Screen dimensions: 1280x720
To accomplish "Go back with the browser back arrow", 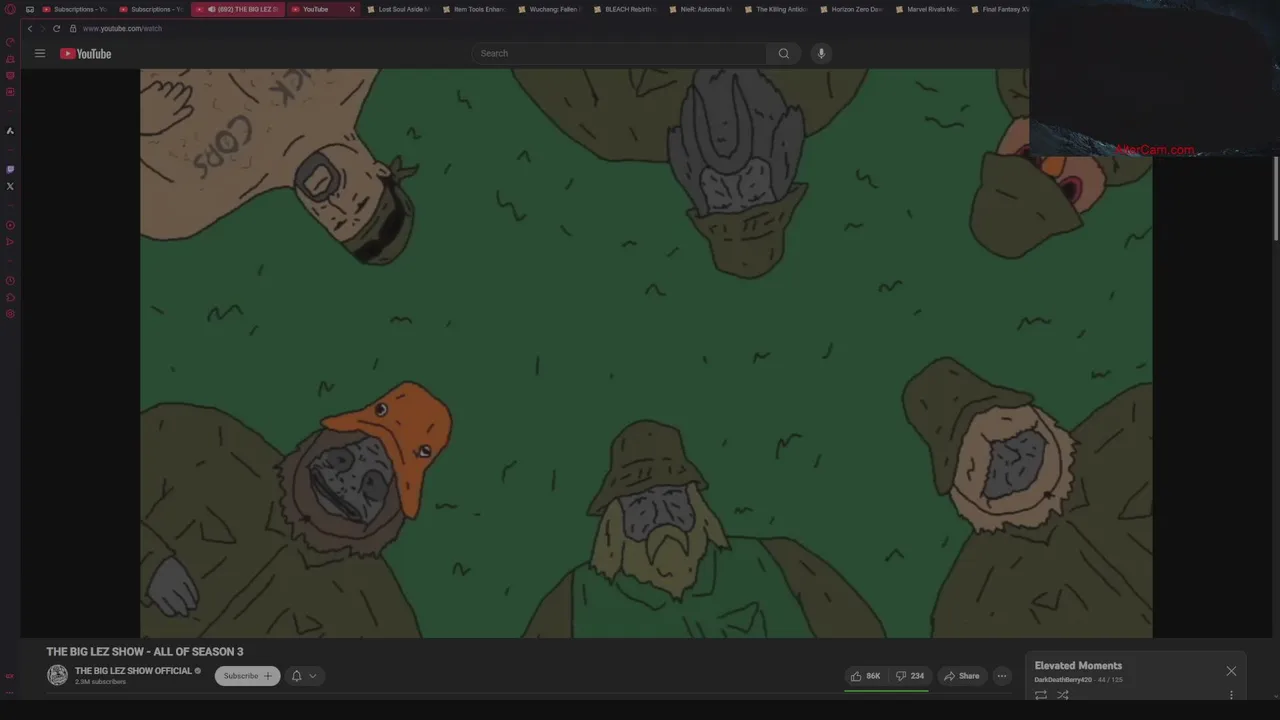I will 30,28.
